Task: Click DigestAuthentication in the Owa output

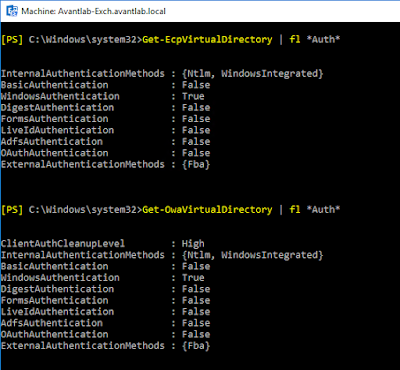Action: [x=57, y=289]
